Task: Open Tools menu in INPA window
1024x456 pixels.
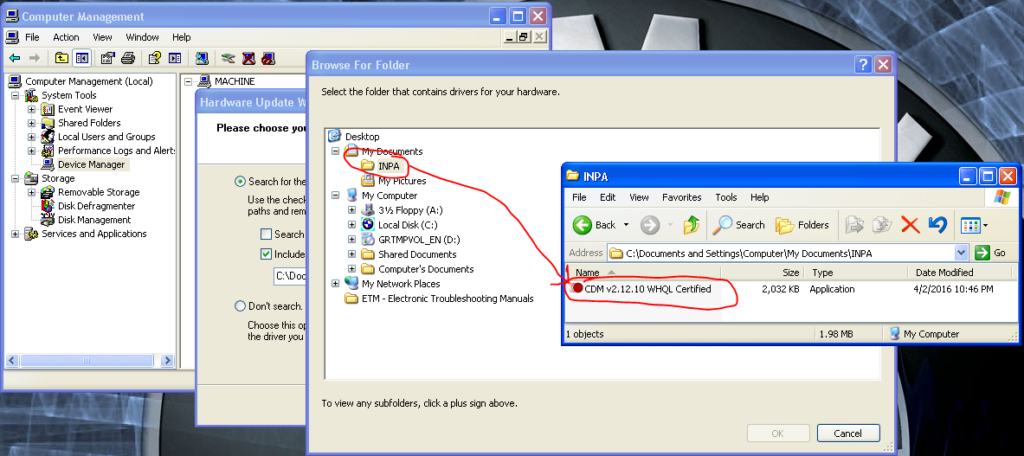Action: 726,197
